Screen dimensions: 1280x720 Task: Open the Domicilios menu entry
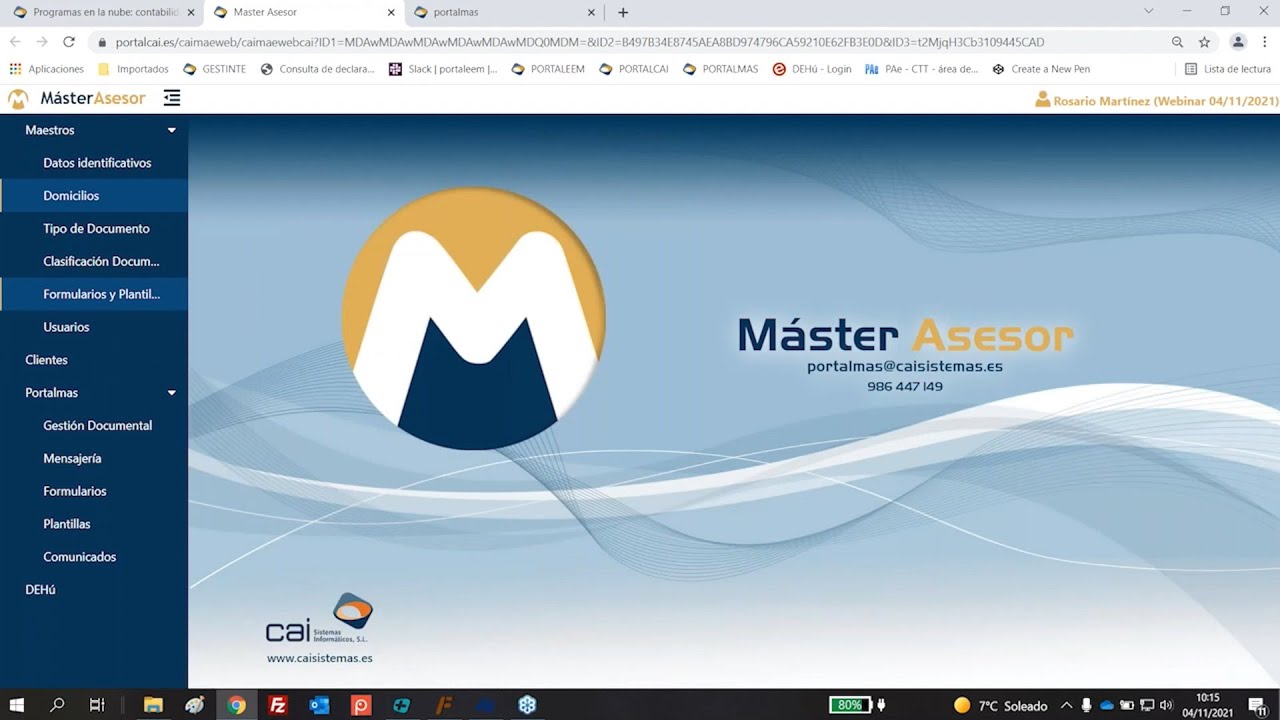pos(94,196)
